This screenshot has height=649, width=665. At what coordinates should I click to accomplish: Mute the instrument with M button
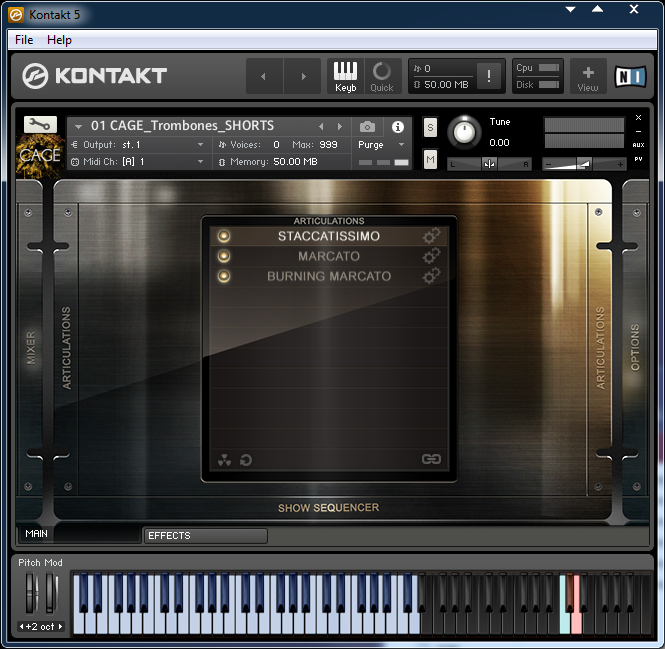click(430, 159)
